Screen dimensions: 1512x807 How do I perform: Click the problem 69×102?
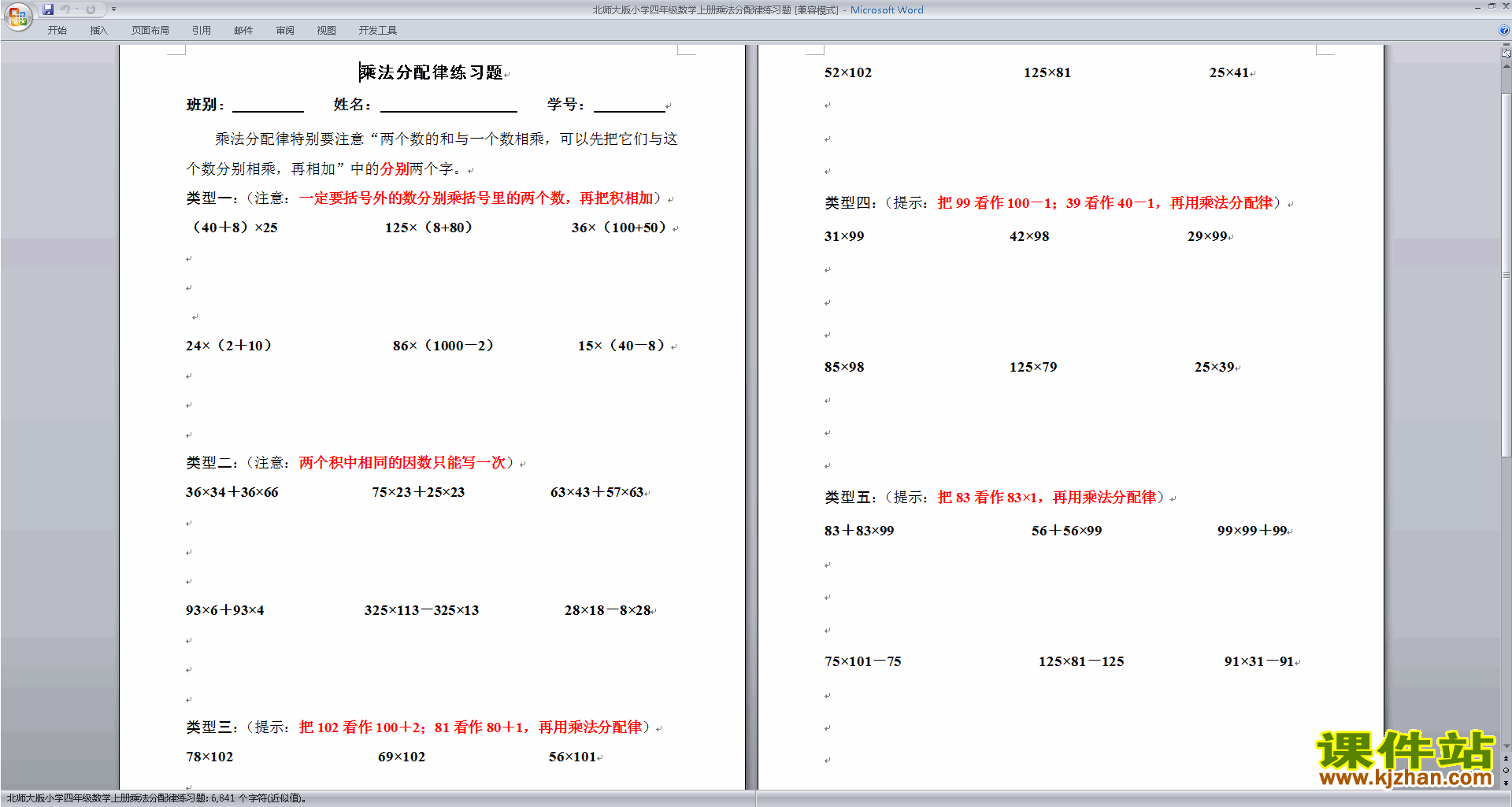[x=402, y=757]
